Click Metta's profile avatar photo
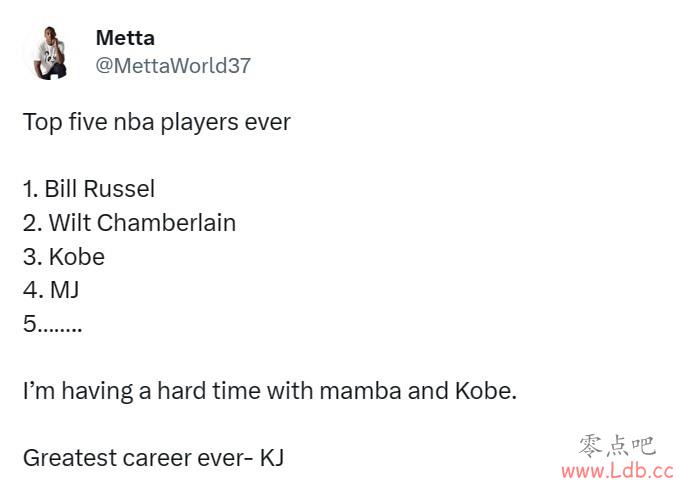 49,52
